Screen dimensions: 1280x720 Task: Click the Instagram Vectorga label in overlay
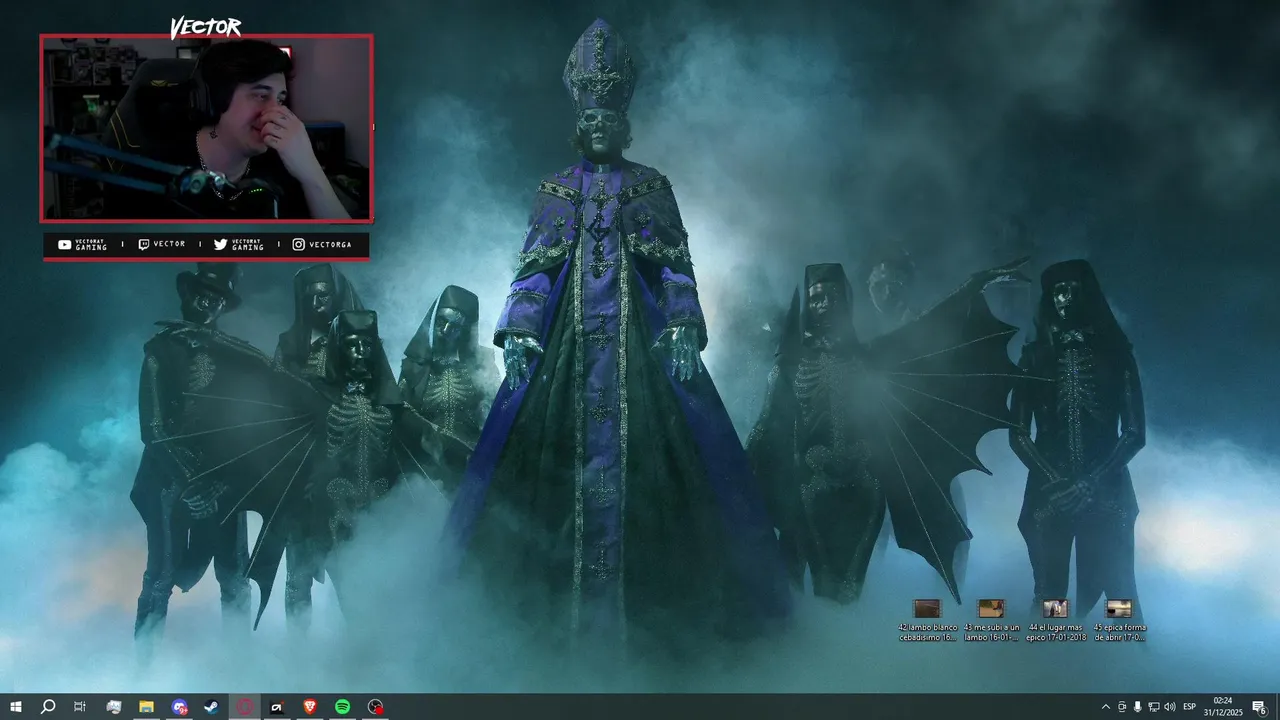[x=322, y=245]
